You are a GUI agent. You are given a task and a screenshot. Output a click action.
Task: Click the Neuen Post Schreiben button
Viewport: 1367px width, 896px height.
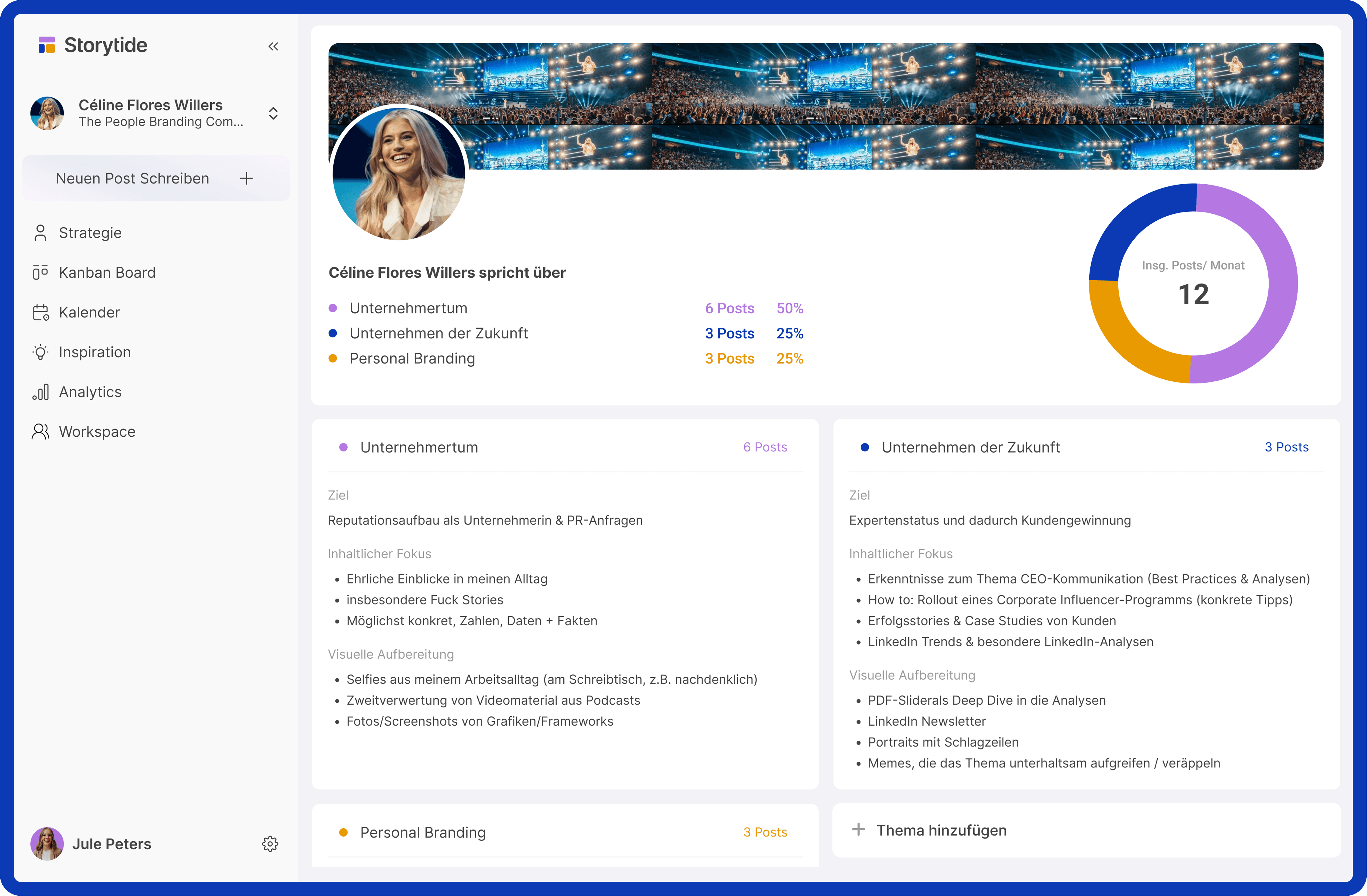coord(133,179)
